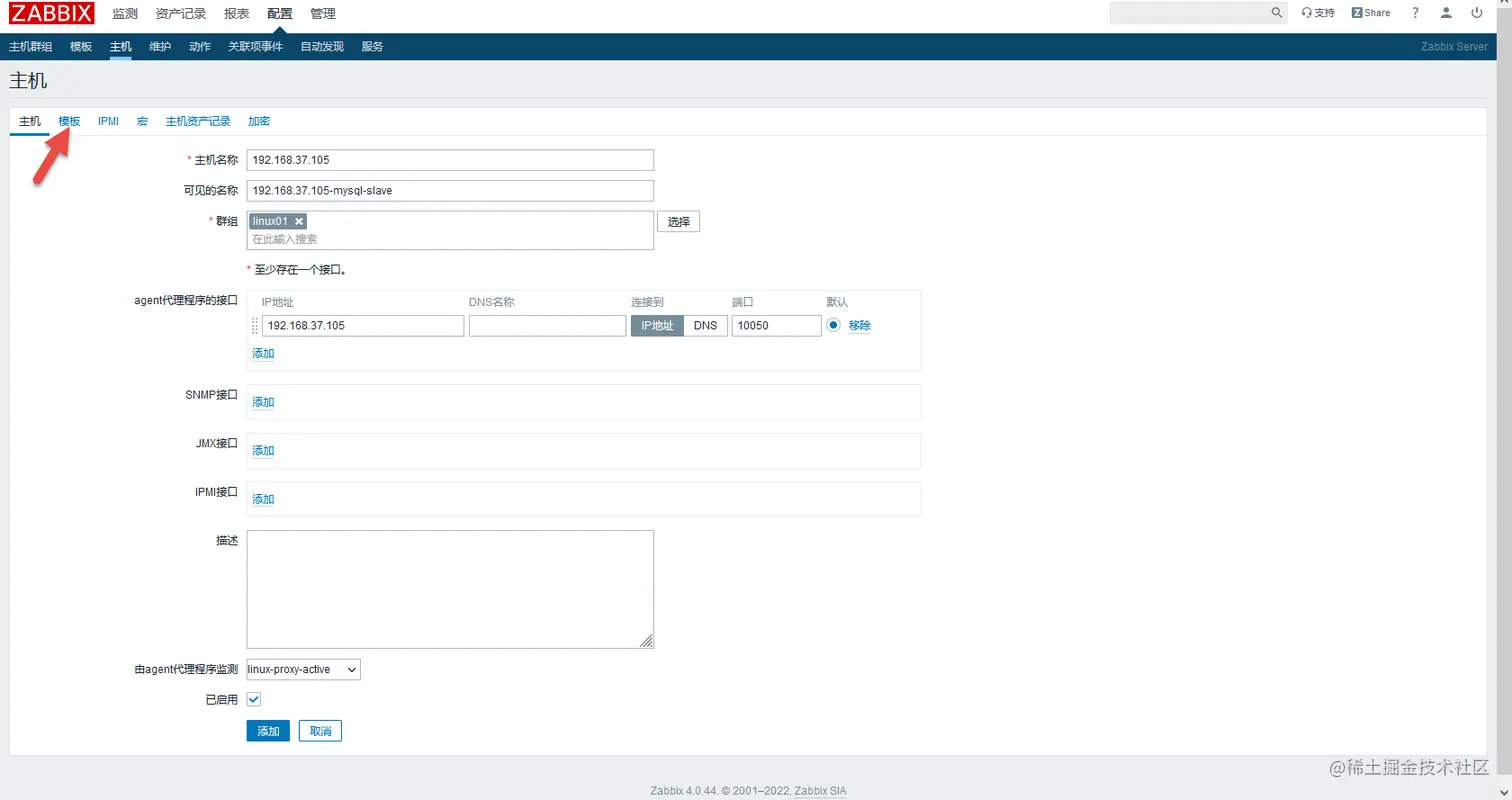Click the blue 添加 submit button
The image size is (1512, 800).
point(268,731)
